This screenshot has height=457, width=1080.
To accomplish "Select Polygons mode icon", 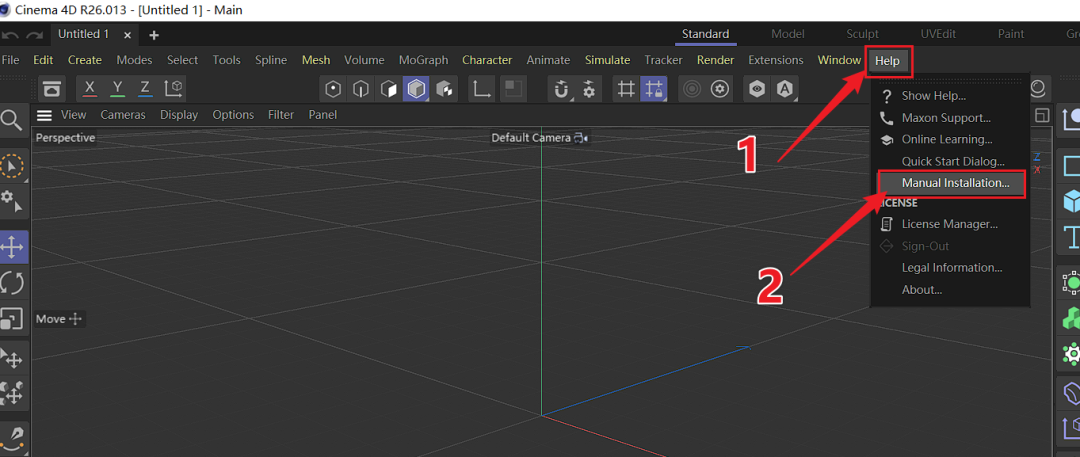I will pyautogui.click(x=388, y=89).
